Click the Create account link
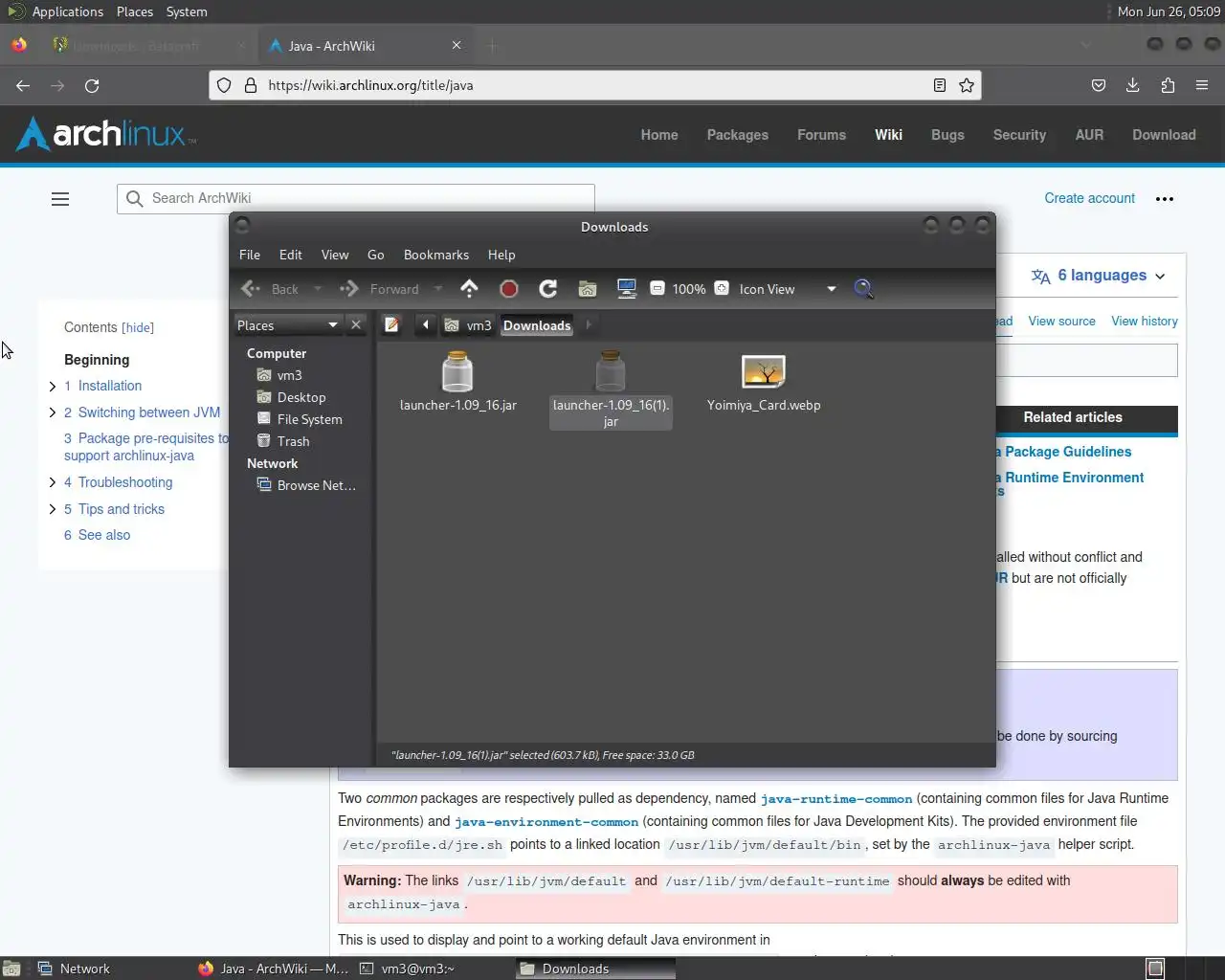 pyautogui.click(x=1089, y=198)
